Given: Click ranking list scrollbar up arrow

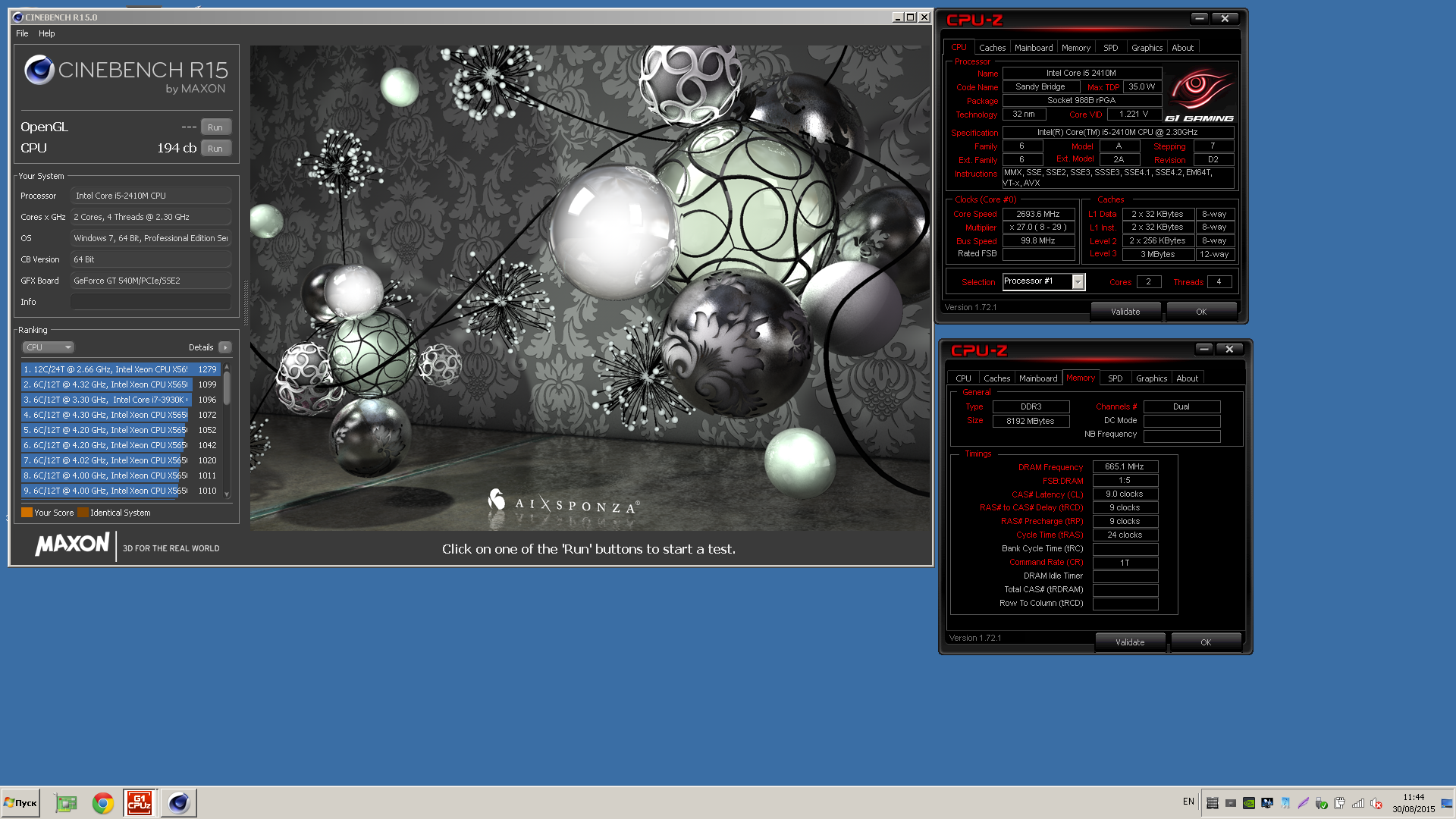Looking at the screenshot, I should (x=227, y=367).
